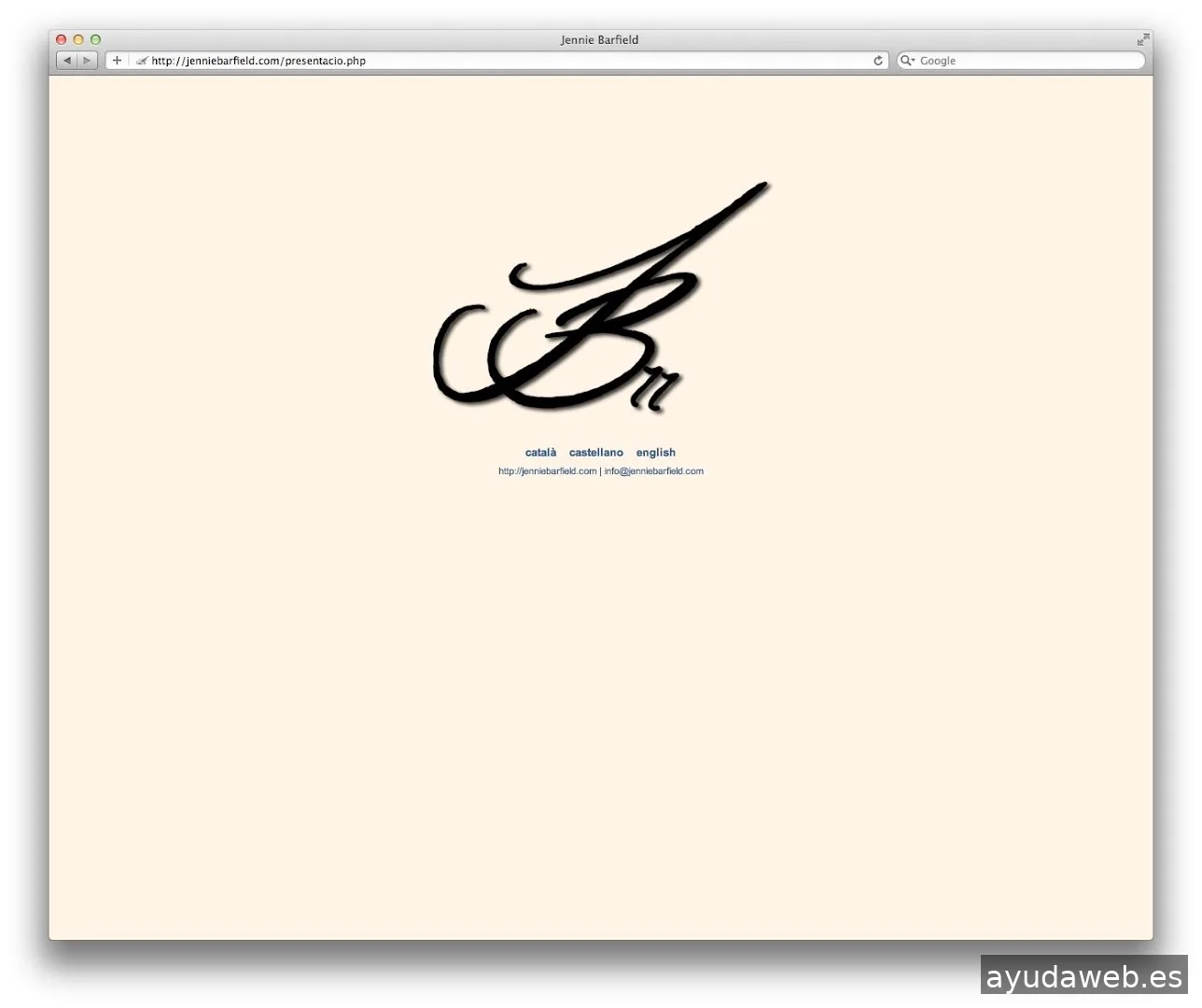Switch to the english language link

point(655,453)
